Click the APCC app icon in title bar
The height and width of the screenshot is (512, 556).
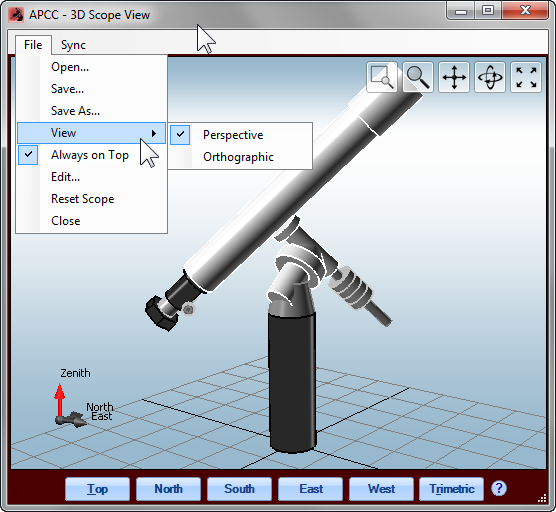[16, 15]
